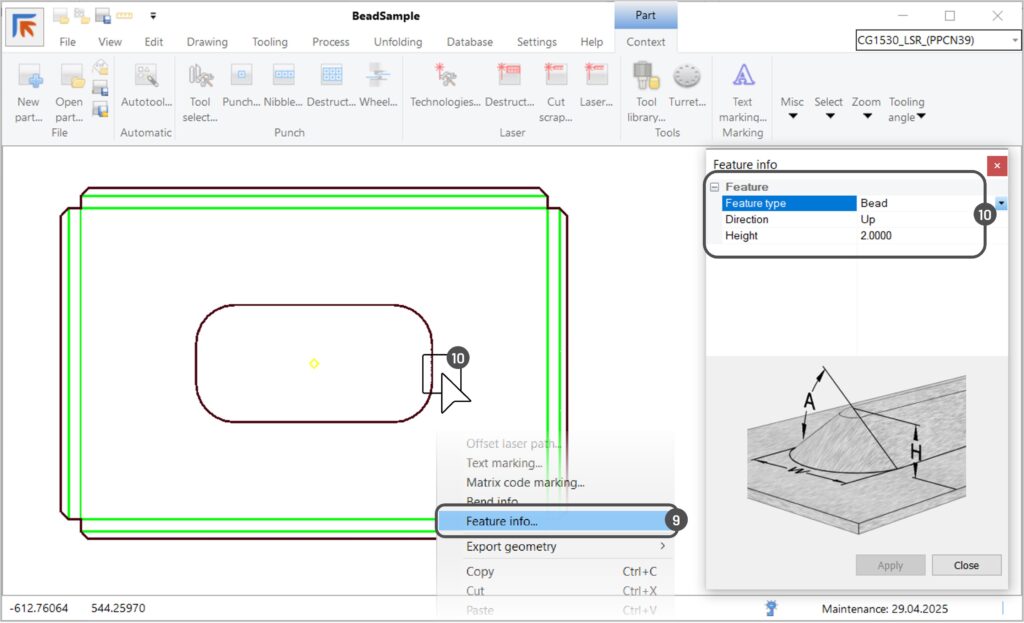
Task: Open laser Technologies settings
Action: (445, 77)
